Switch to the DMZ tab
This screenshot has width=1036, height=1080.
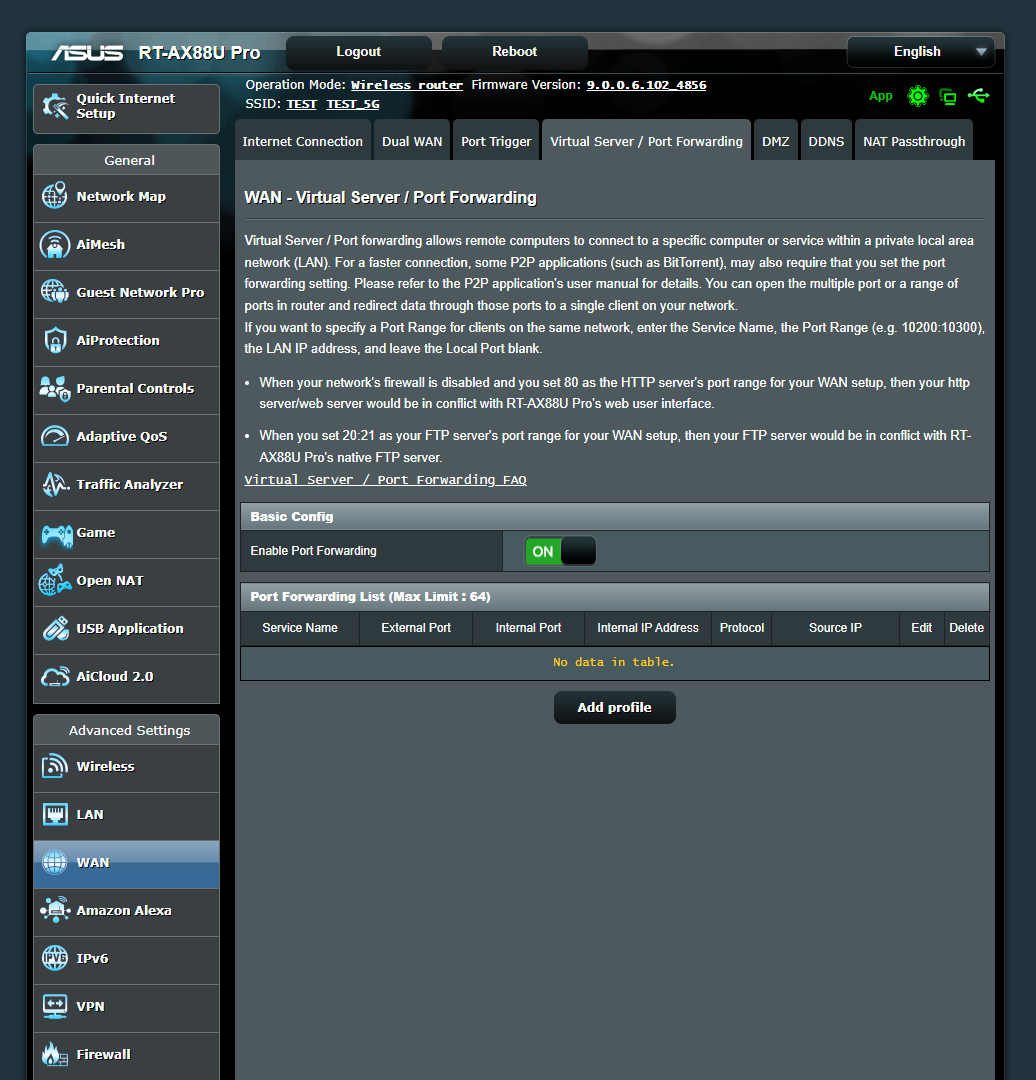[x=776, y=141]
